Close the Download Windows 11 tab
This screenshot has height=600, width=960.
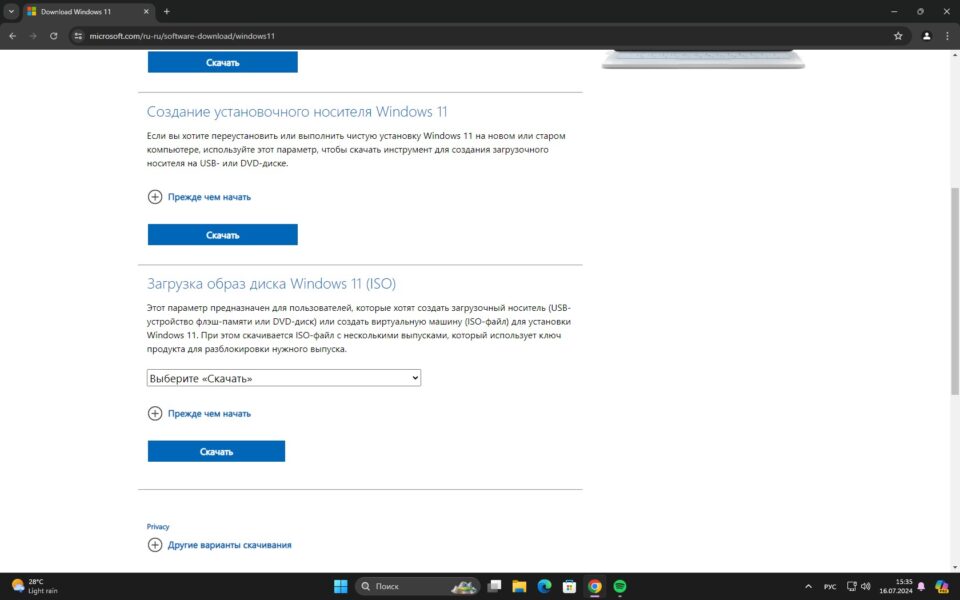tap(146, 11)
